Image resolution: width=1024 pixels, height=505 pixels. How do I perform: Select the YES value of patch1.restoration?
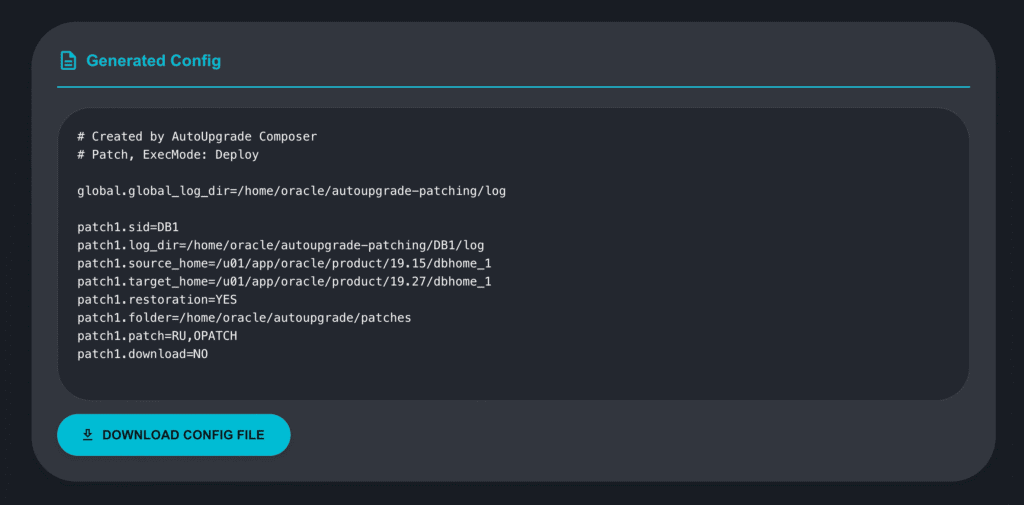pos(226,299)
